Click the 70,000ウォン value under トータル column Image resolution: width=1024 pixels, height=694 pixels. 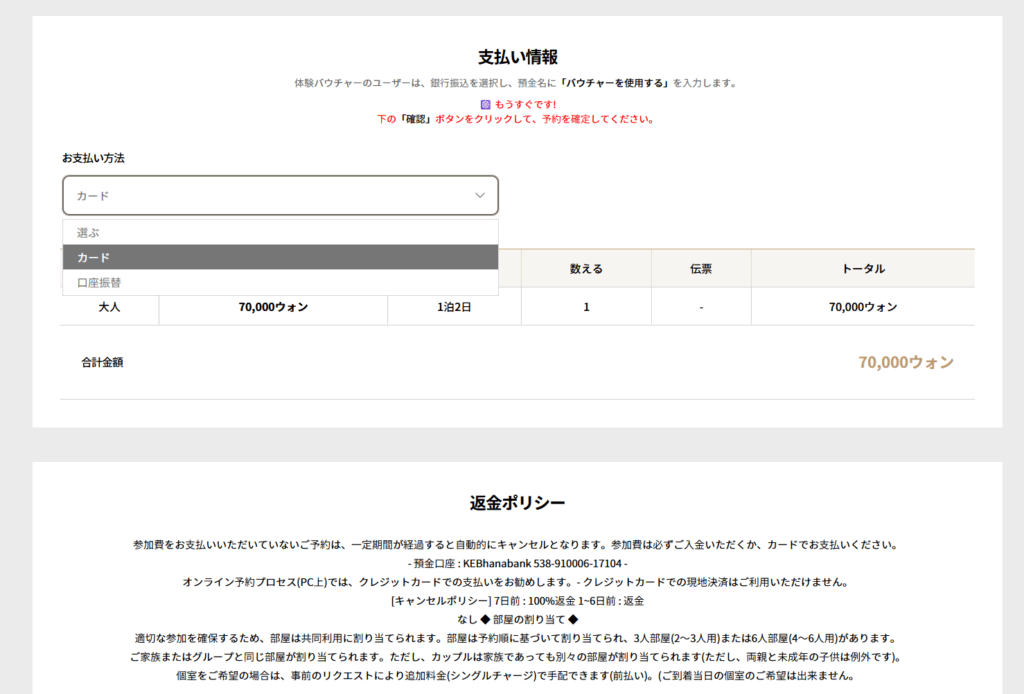click(x=862, y=307)
